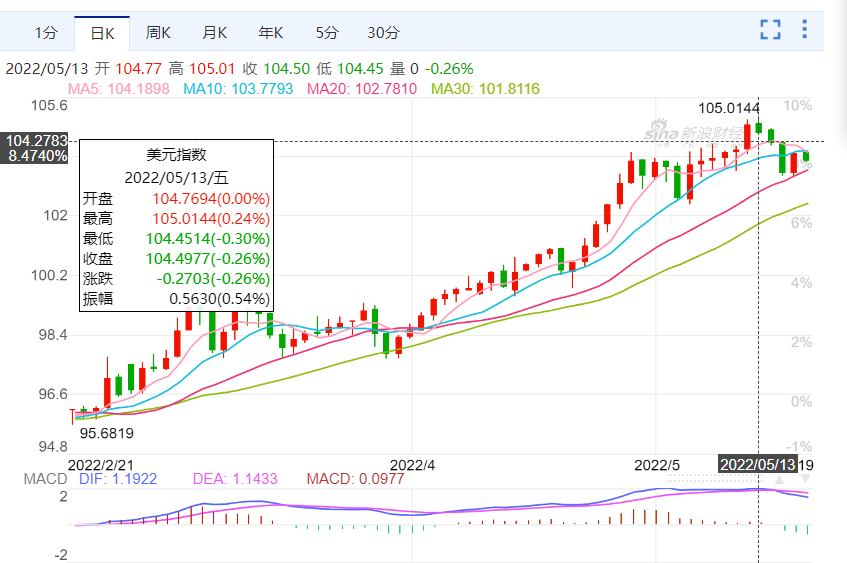Enter fullscreen chart mode

click(770, 30)
